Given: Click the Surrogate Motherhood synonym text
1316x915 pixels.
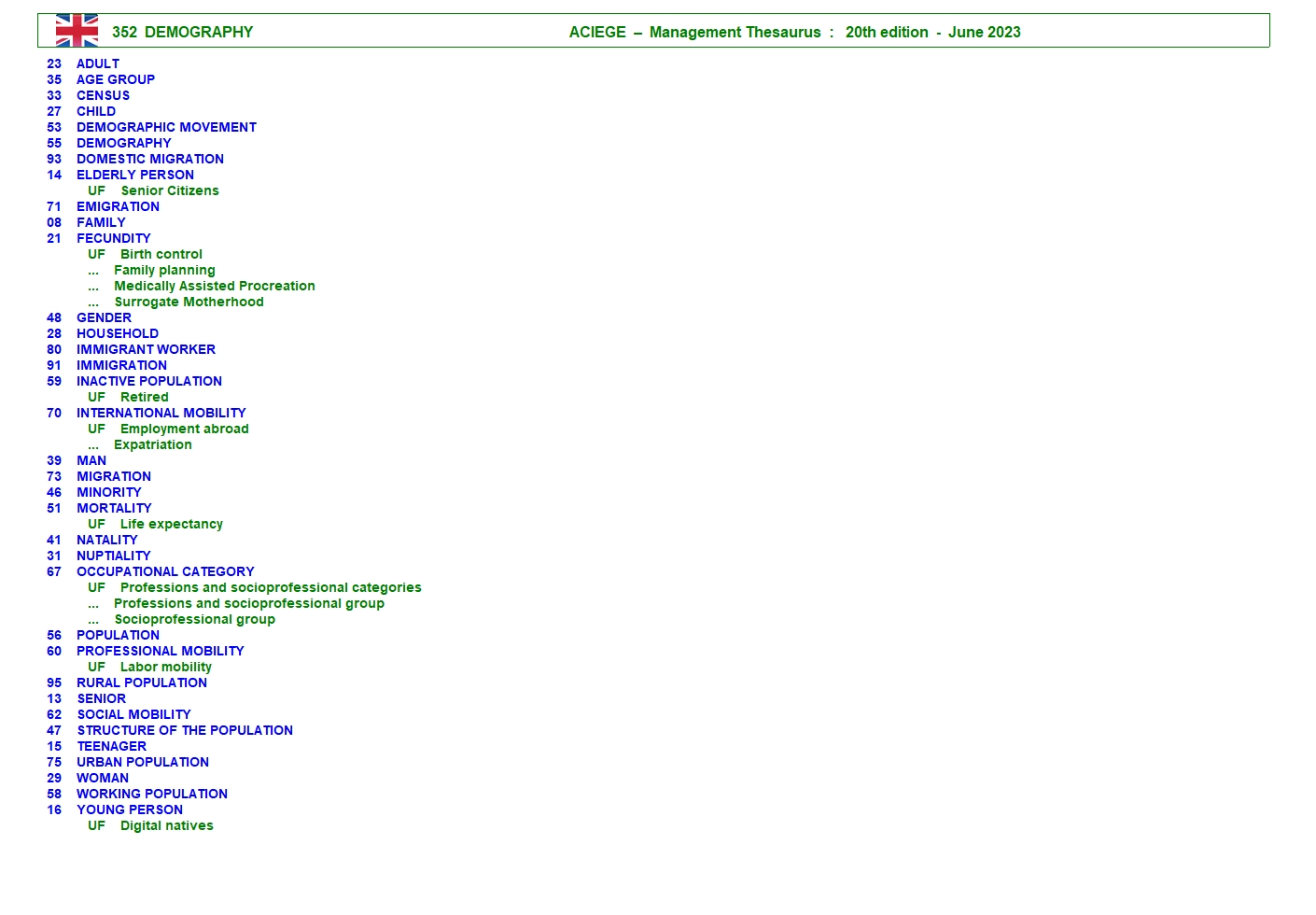Looking at the screenshot, I should pos(189,302).
